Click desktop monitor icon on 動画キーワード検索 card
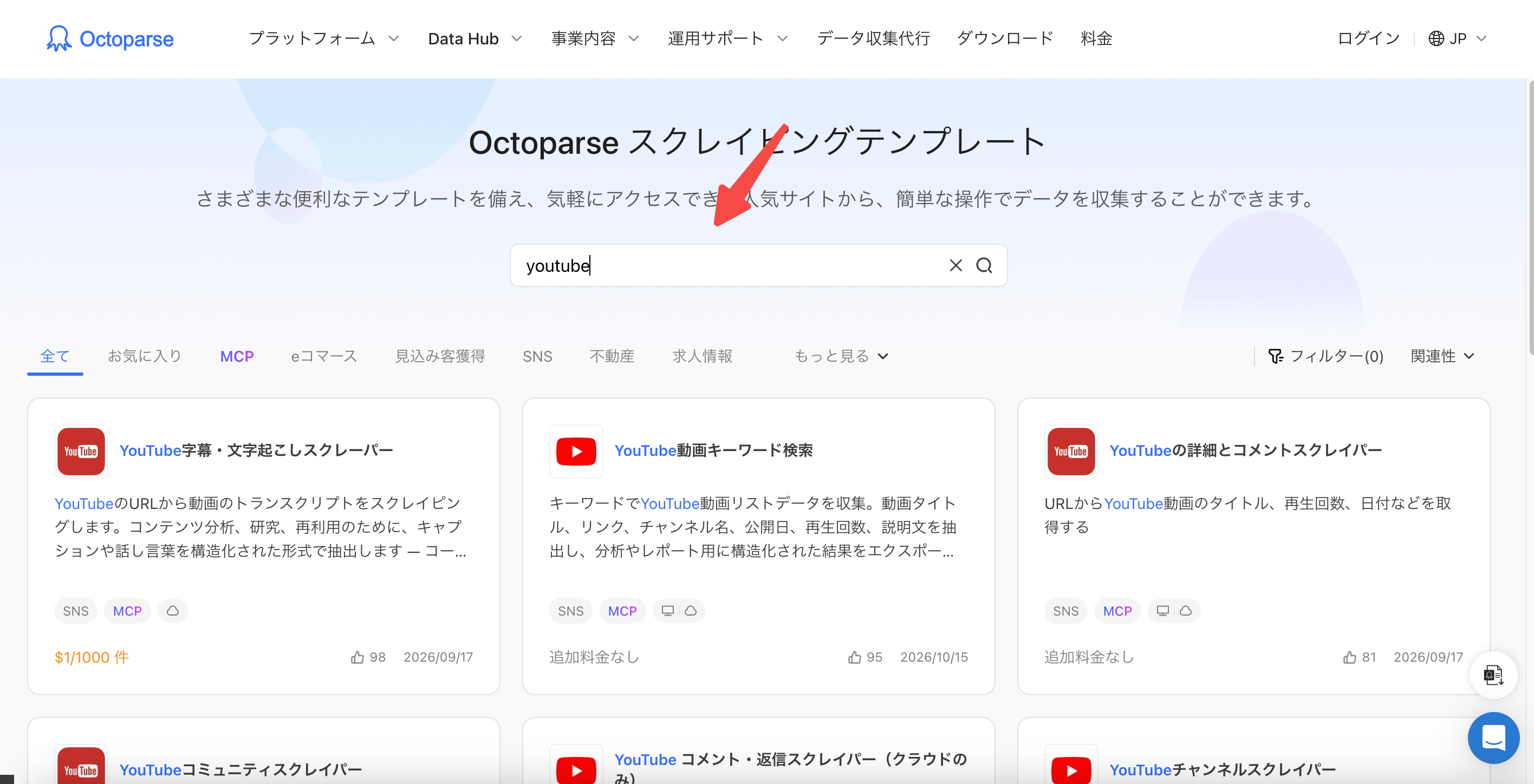Viewport: 1534px width, 784px height. pos(667,611)
